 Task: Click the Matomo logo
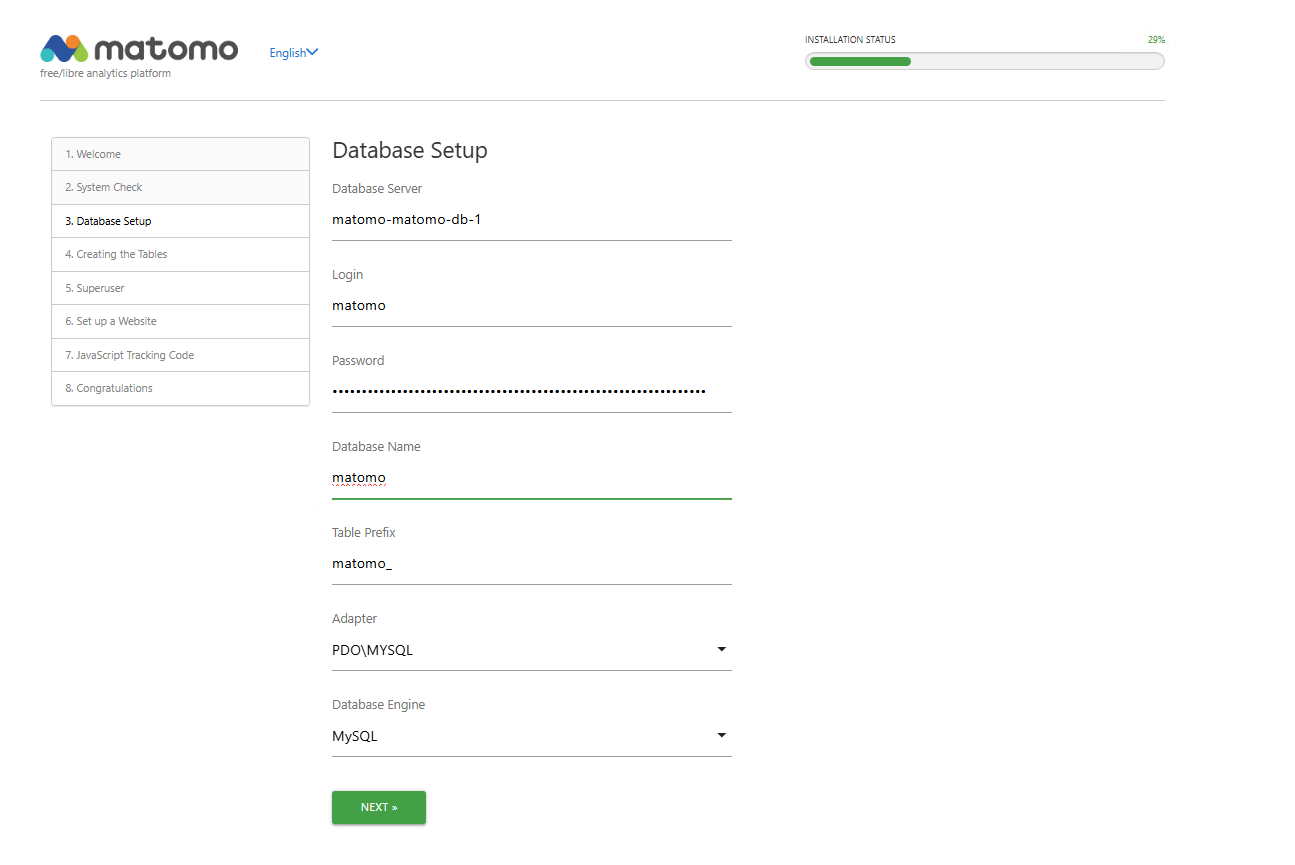click(x=139, y=50)
